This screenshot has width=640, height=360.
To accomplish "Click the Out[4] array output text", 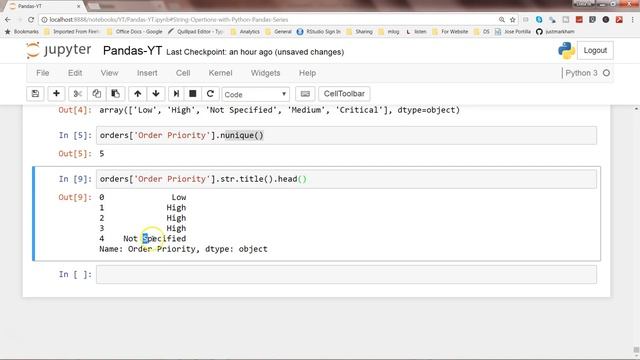I will 280,110.
